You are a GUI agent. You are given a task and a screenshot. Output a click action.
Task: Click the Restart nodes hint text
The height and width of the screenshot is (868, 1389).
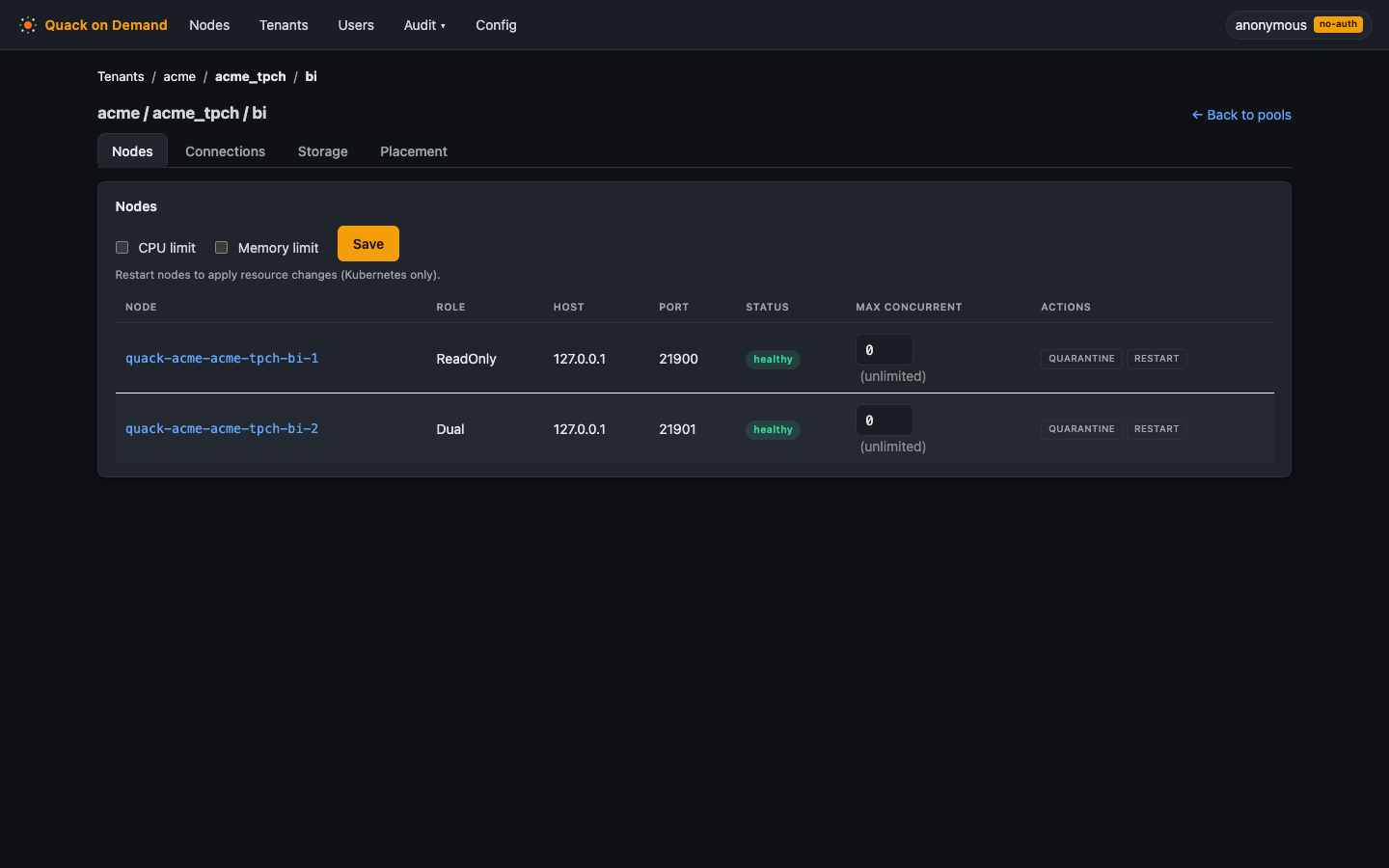pyautogui.click(x=278, y=275)
